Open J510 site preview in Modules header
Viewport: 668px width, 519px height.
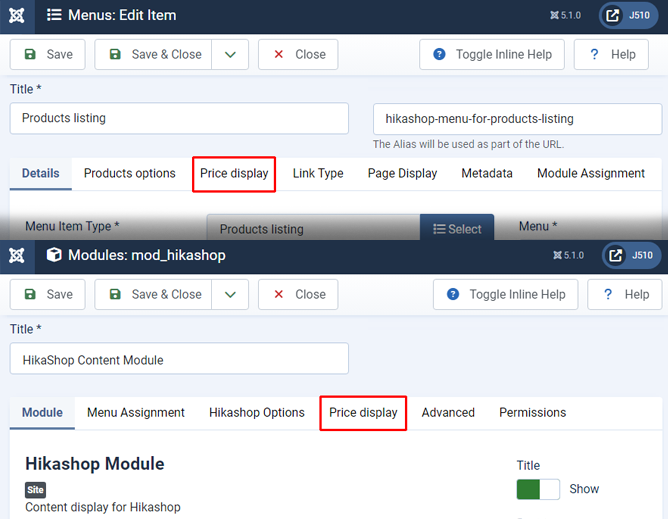[x=631, y=255]
